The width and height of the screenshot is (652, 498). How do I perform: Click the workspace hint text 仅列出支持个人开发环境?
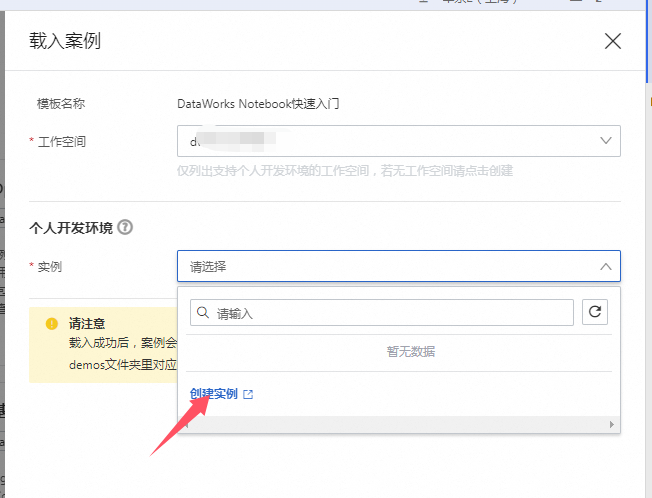[345, 170]
